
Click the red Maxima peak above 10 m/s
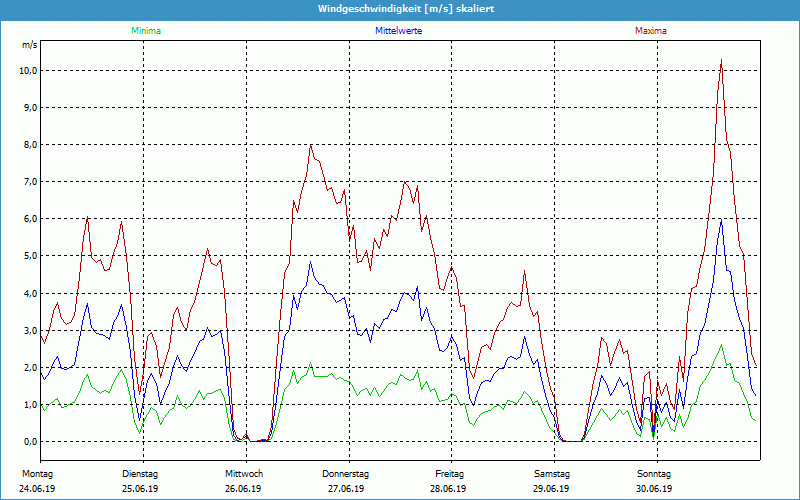coord(721,60)
